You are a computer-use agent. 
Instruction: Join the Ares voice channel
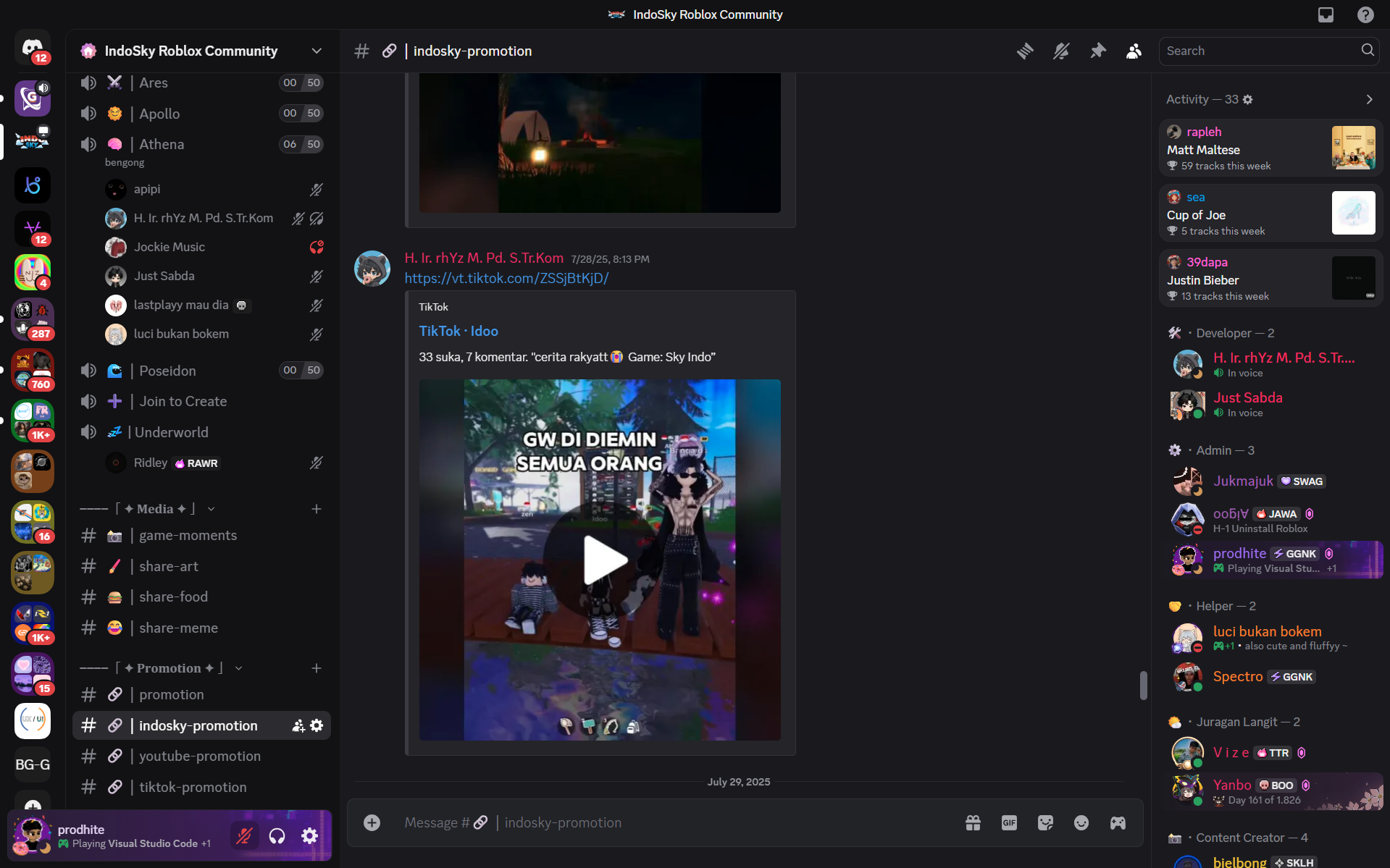201,83
